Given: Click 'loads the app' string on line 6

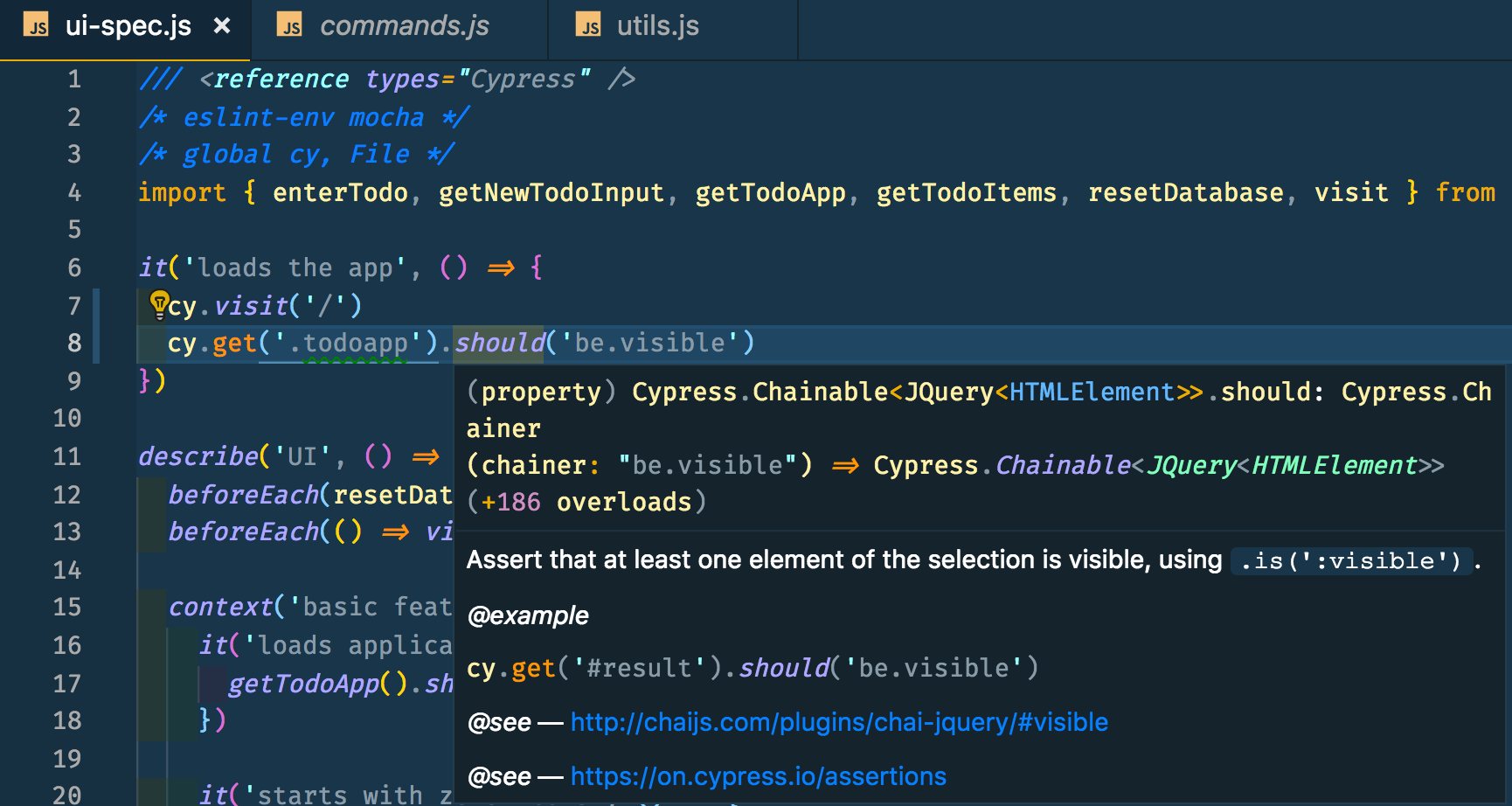Looking at the screenshot, I should [x=295, y=268].
